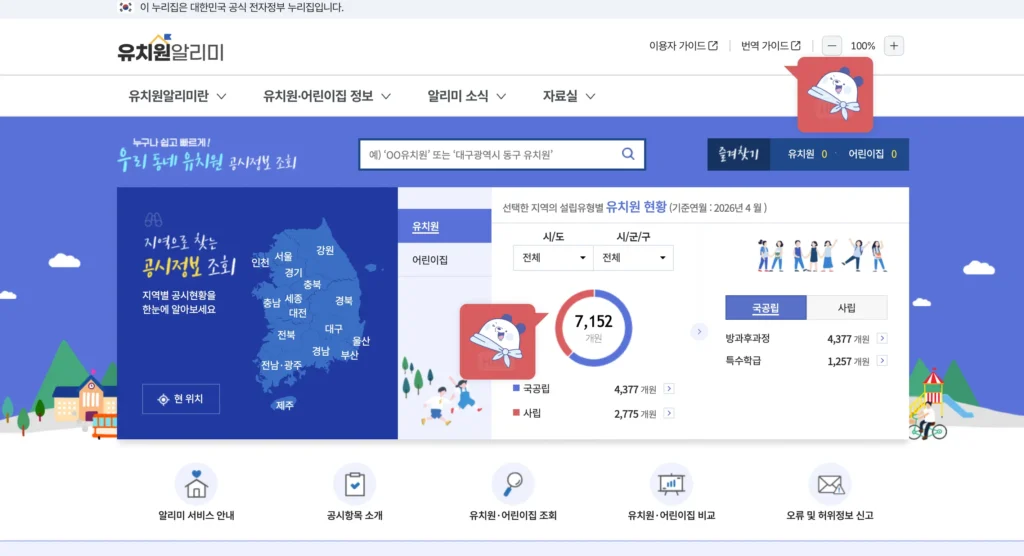Open 알리미 서비스 안내 house icon

[x=196, y=484]
